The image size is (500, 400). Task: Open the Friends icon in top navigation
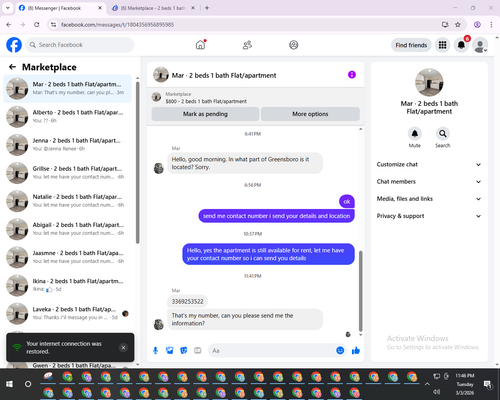pyautogui.click(x=247, y=45)
